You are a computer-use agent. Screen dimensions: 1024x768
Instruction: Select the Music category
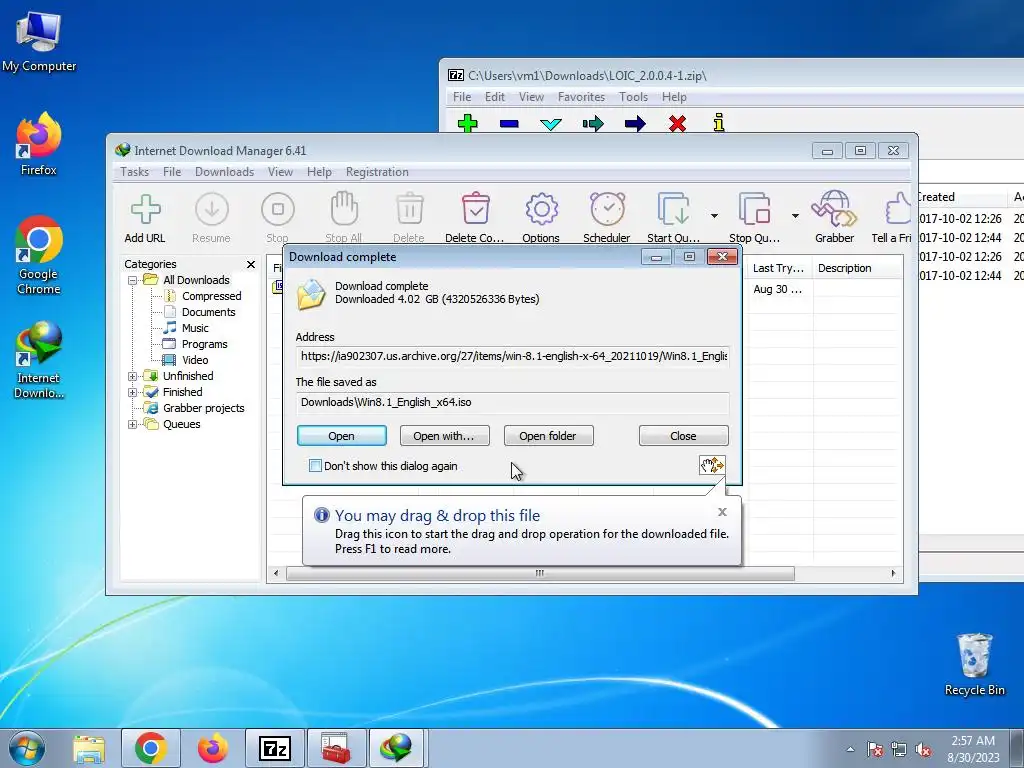[x=195, y=328]
